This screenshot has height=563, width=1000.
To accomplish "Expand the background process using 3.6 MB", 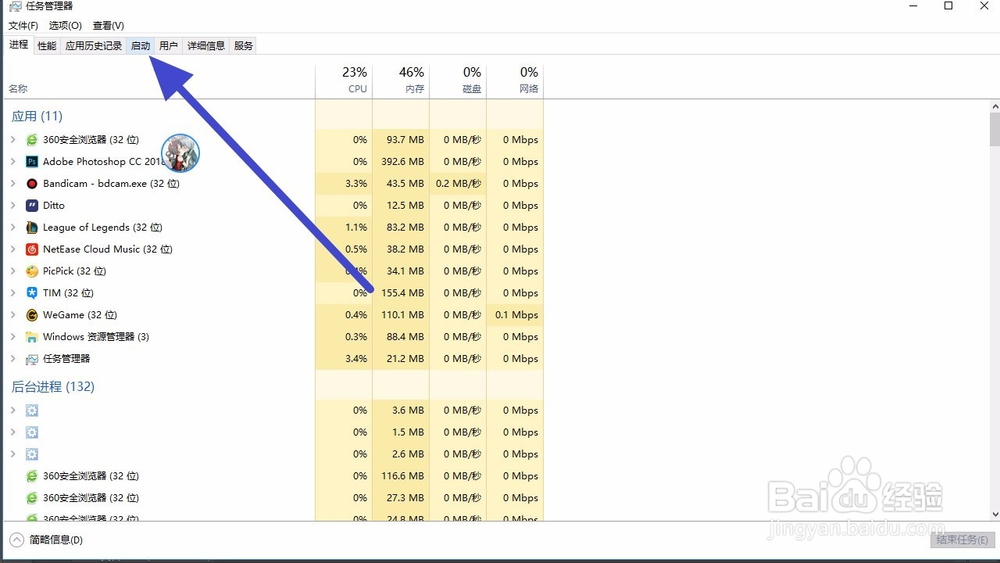I will pos(13,410).
